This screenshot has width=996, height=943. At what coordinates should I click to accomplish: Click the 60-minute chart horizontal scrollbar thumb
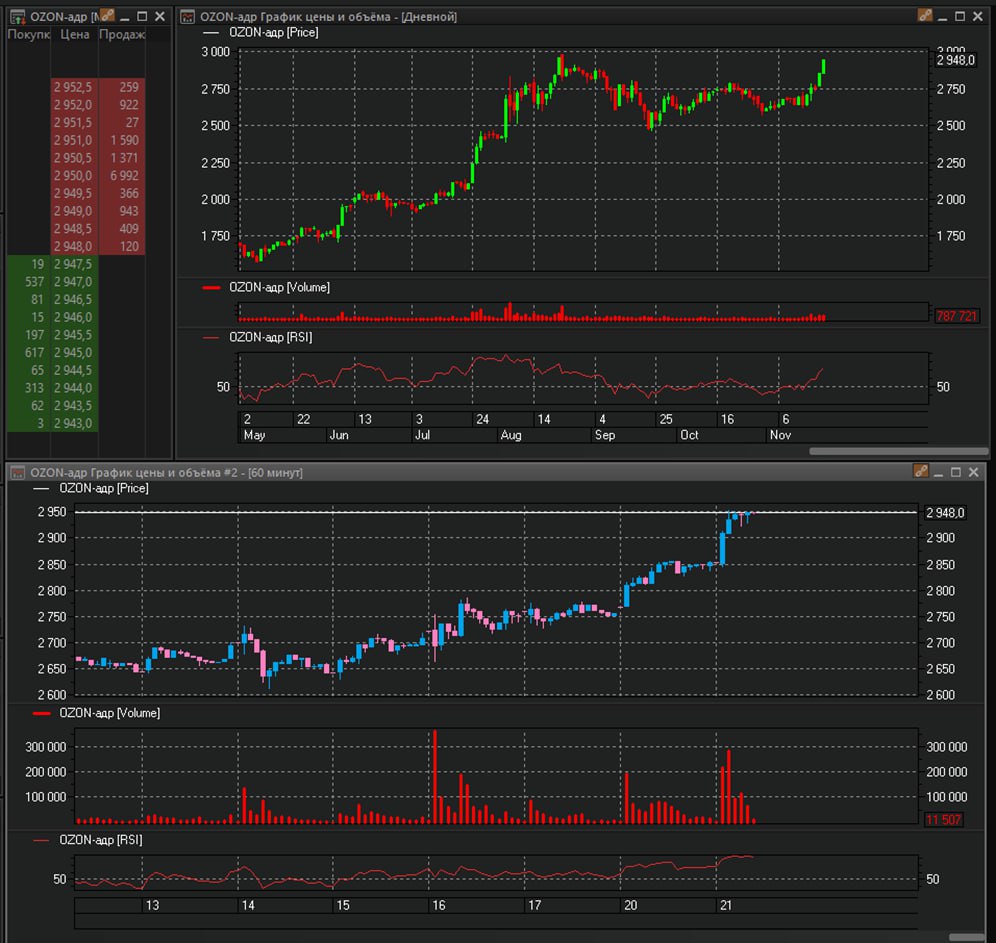[967, 937]
